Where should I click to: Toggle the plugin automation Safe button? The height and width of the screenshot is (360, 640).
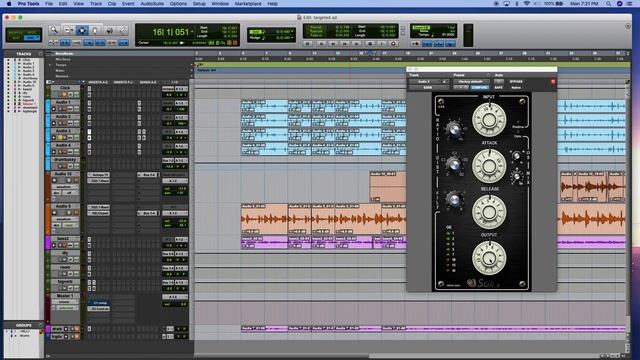tap(498, 87)
